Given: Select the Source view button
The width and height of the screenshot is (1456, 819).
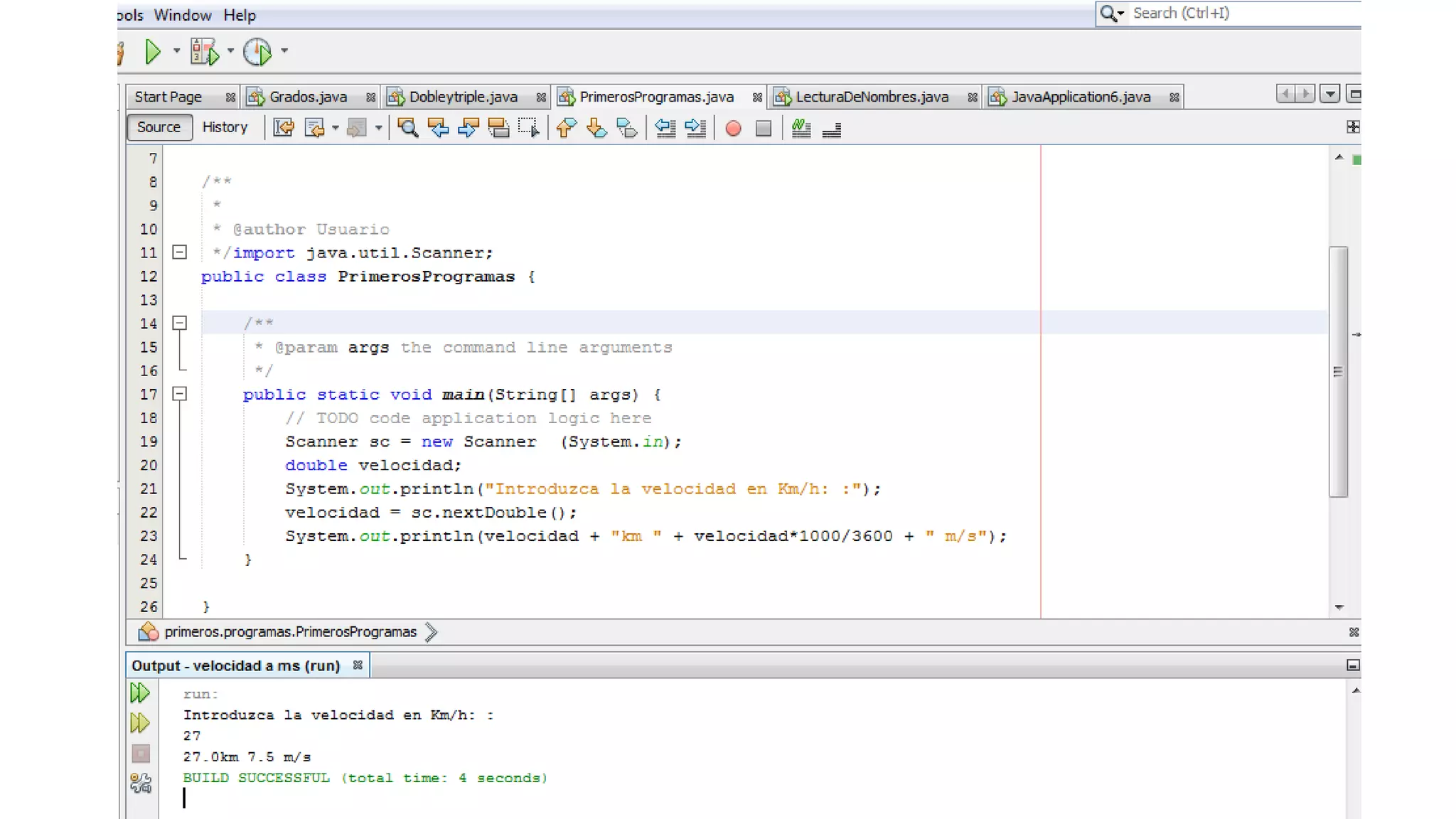Looking at the screenshot, I should (159, 127).
